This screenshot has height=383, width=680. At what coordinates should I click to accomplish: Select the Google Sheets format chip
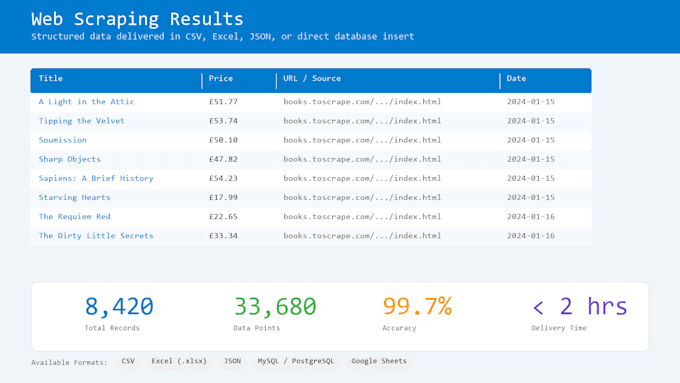[x=379, y=361]
